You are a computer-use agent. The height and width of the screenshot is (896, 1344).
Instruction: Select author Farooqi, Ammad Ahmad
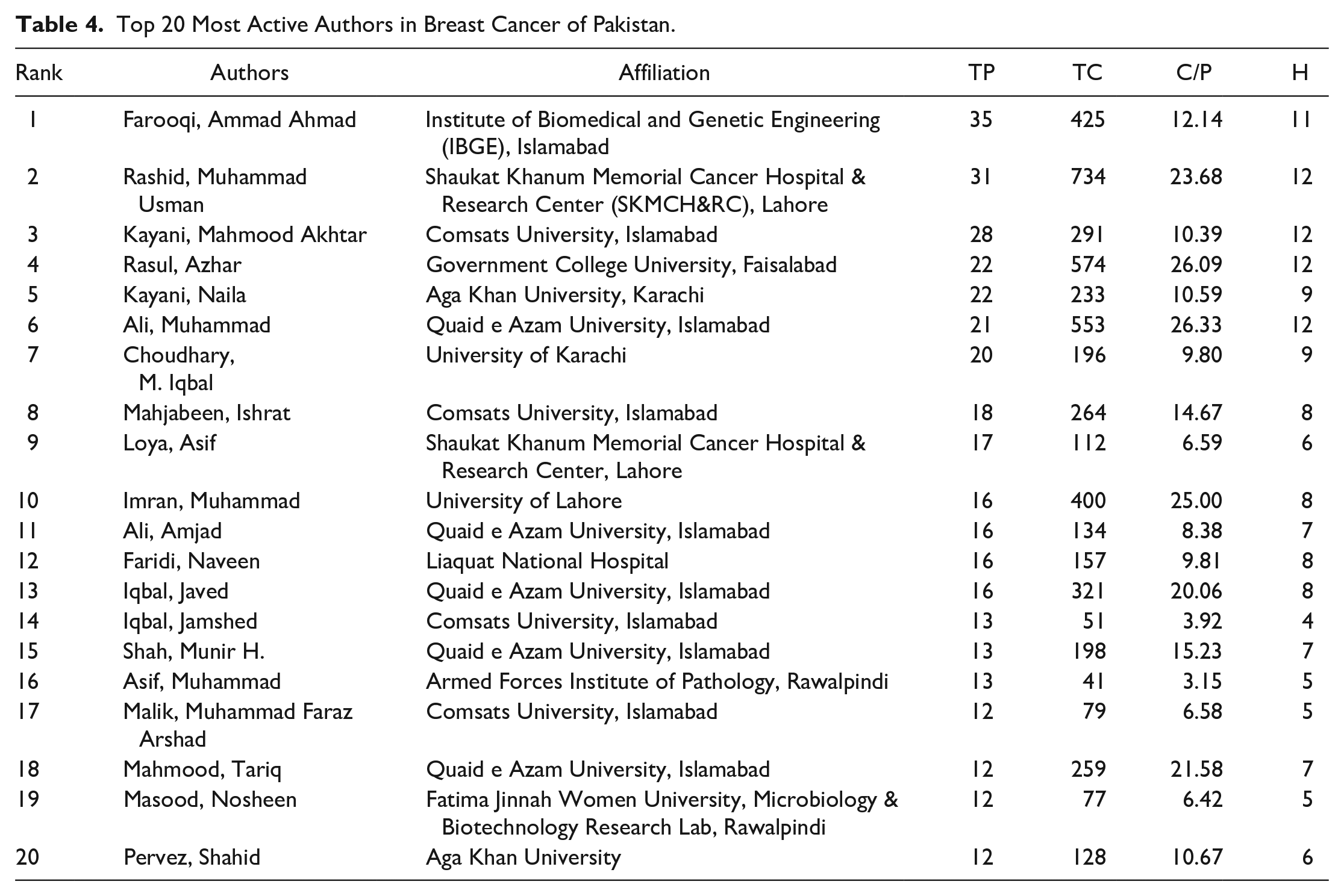click(240, 120)
